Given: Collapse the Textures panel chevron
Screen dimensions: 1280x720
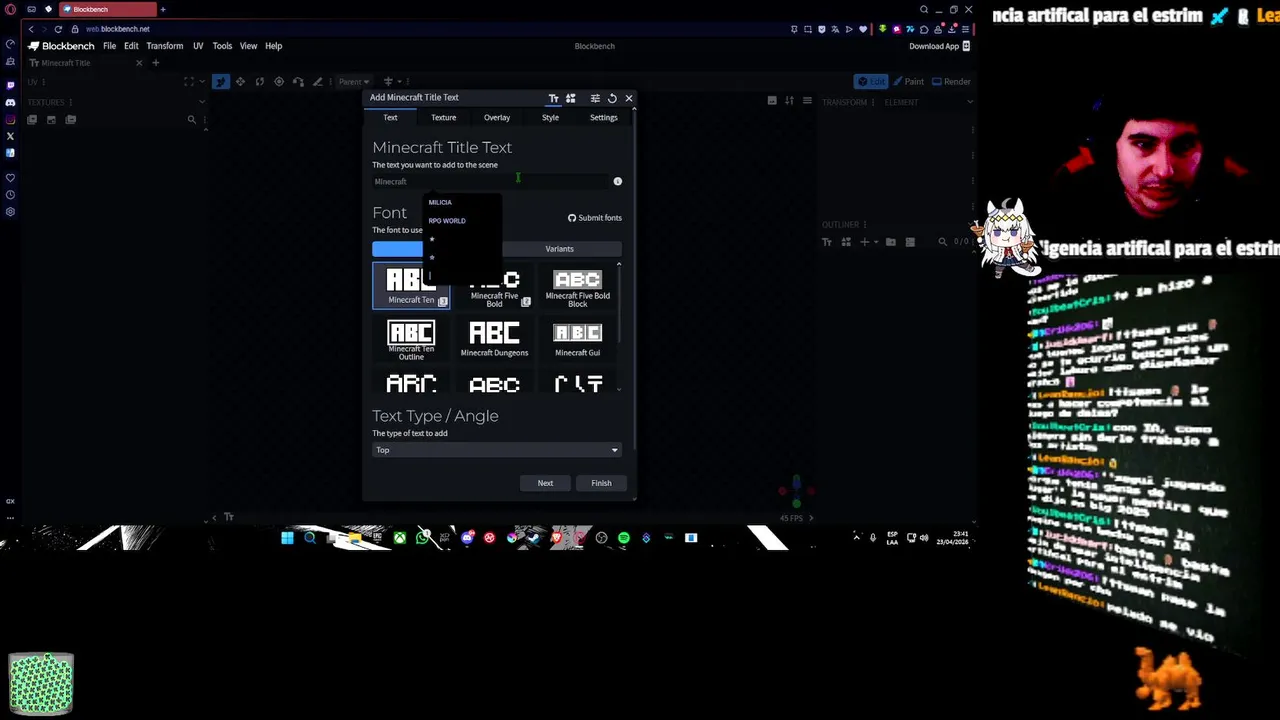Looking at the screenshot, I should [x=202, y=102].
